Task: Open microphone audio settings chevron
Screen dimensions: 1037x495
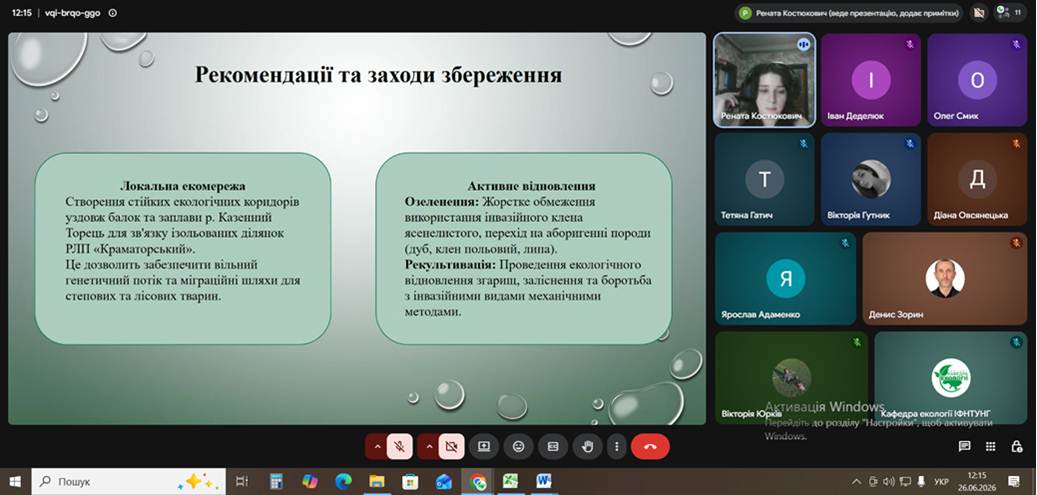Action: [x=378, y=447]
